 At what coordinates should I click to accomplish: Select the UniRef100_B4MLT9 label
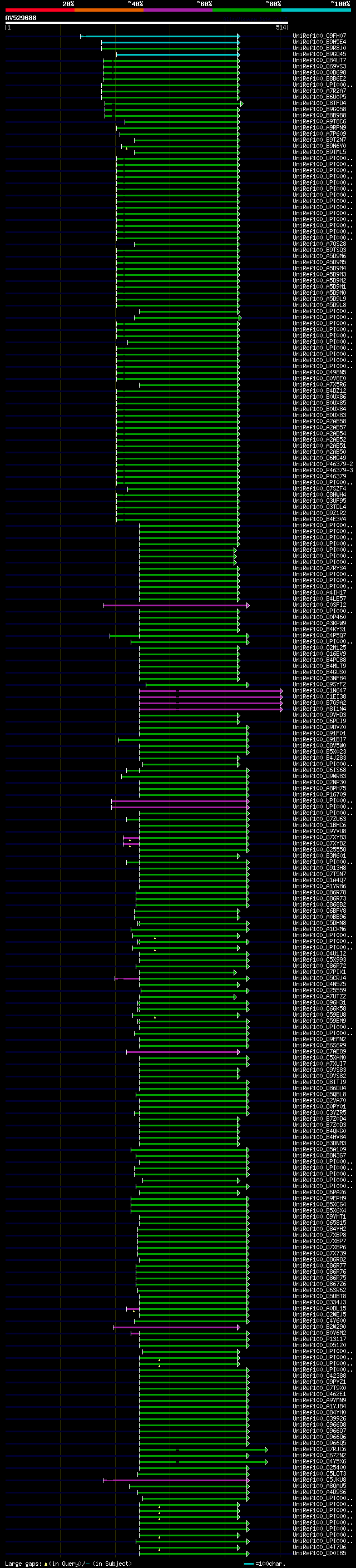(319, 666)
